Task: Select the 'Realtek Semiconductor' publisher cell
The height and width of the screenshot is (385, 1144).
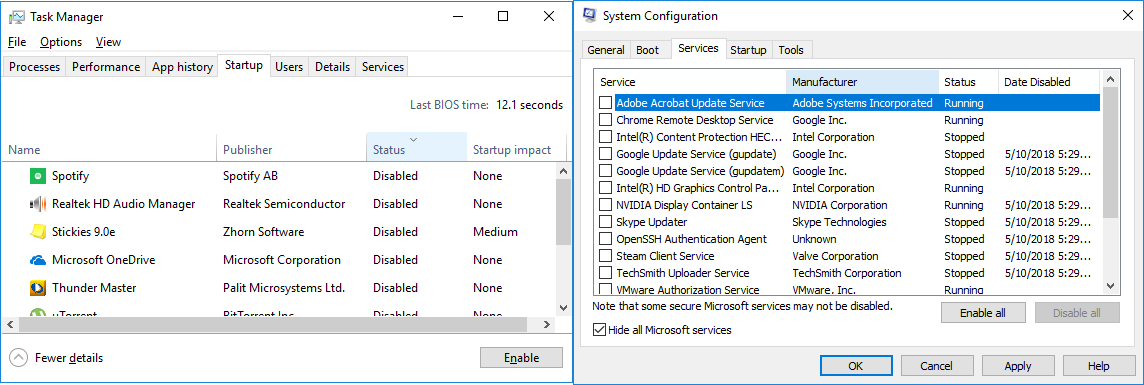Action: coord(284,204)
